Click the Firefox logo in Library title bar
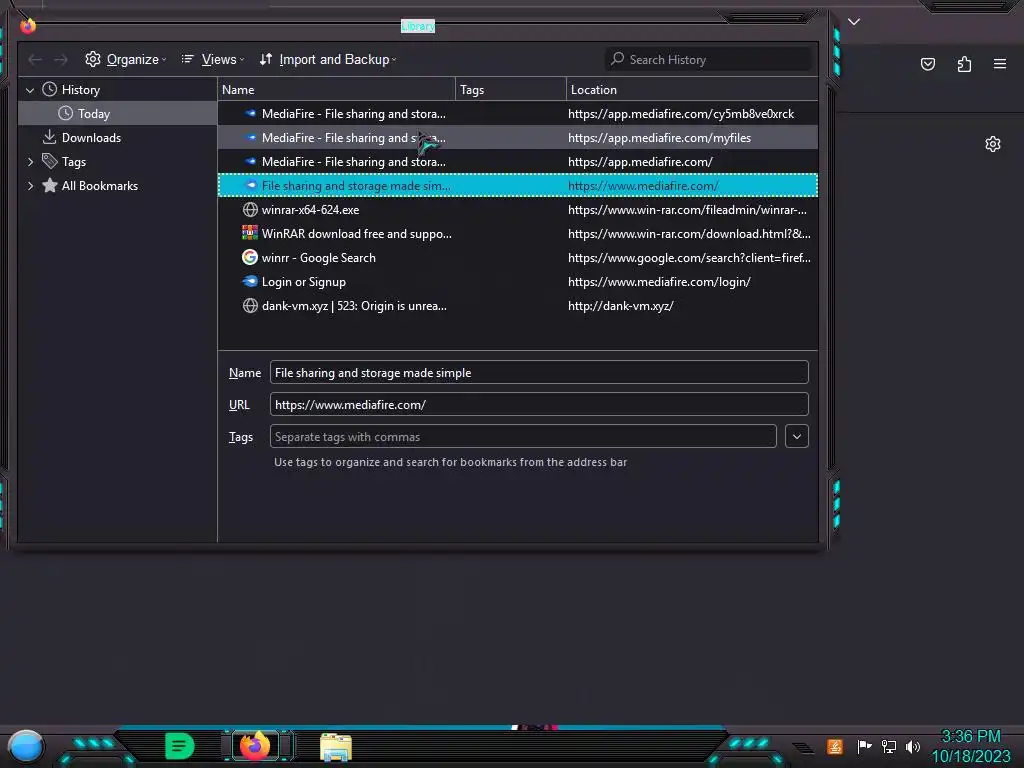This screenshot has width=1024, height=768. pyautogui.click(x=27, y=26)
